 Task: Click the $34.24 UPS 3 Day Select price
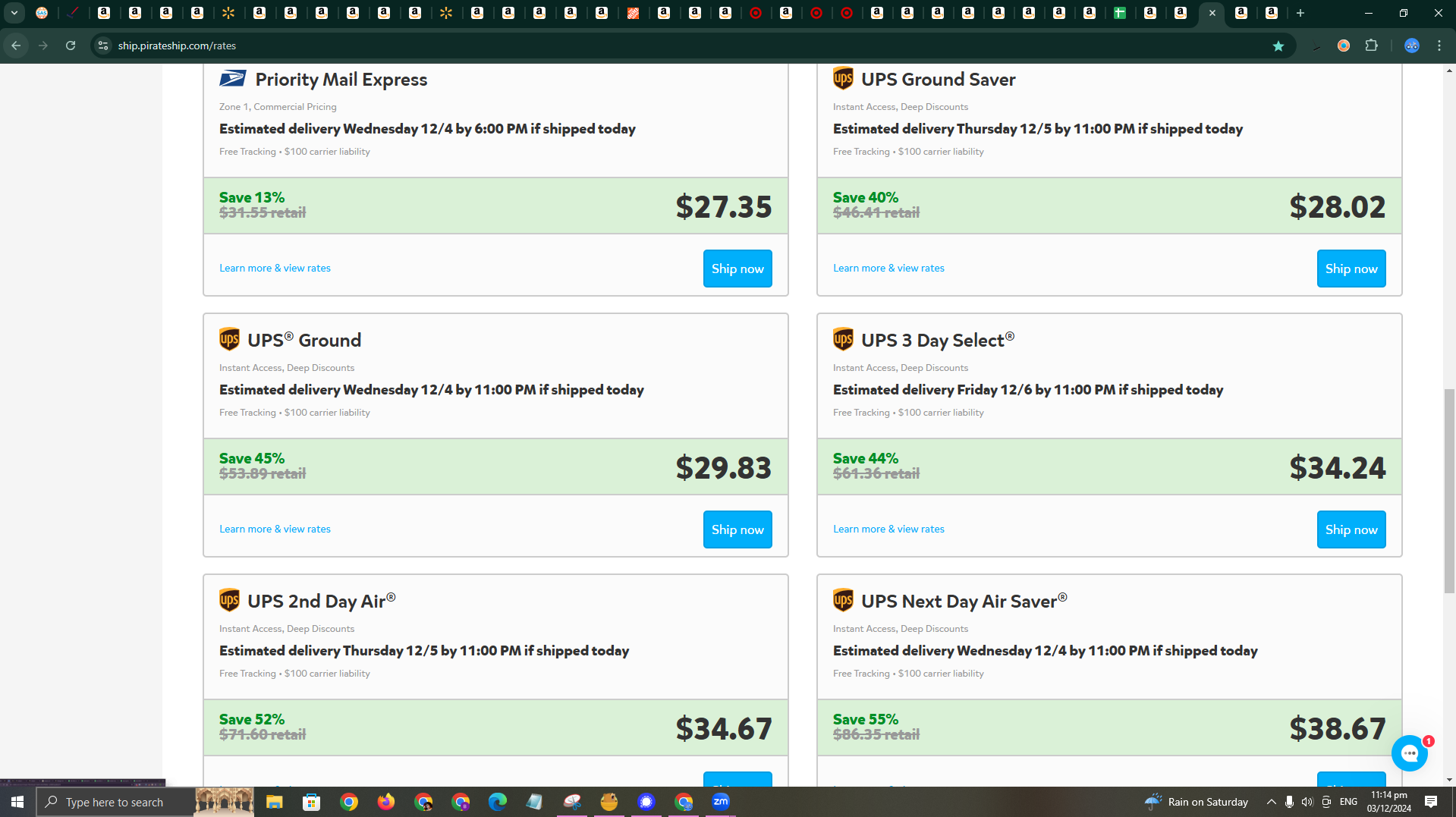pos(1337,467)
